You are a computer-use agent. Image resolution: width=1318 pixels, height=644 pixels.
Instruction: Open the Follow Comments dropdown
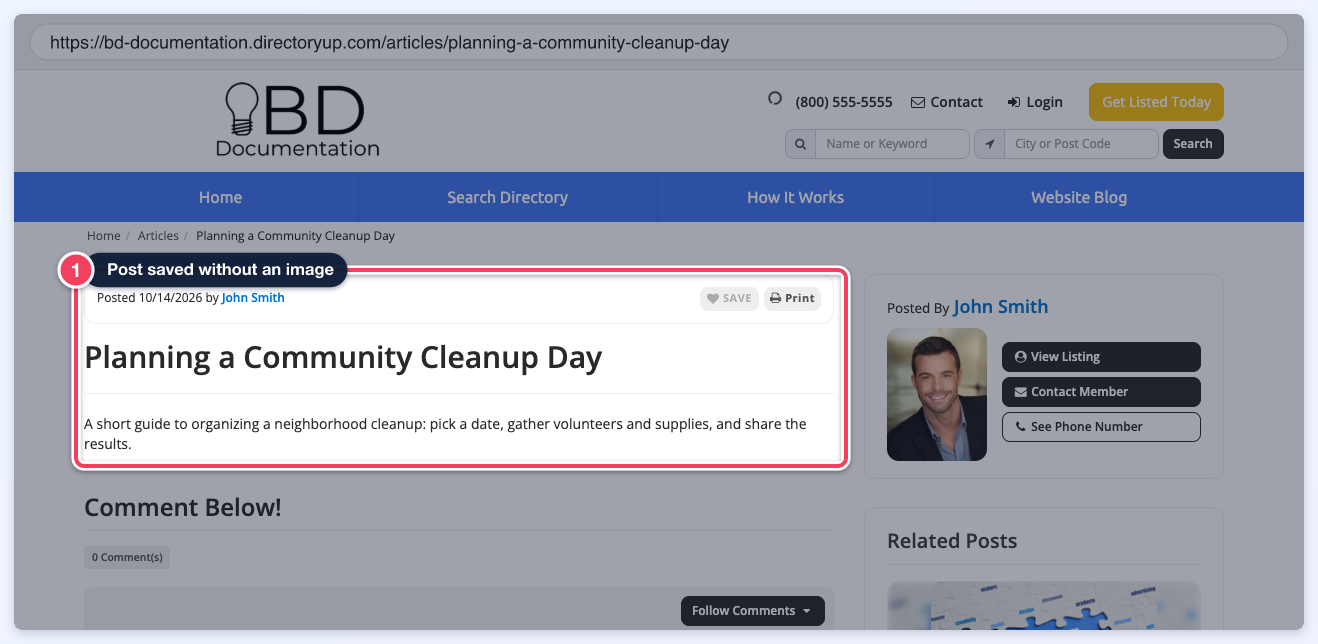coord(752,611)
